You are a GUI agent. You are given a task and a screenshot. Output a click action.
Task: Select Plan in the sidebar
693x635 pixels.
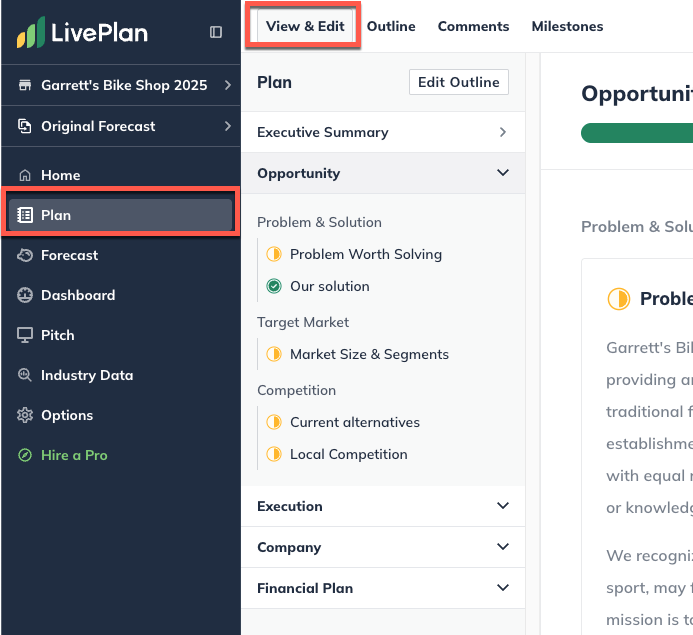(x=120, y=215)
